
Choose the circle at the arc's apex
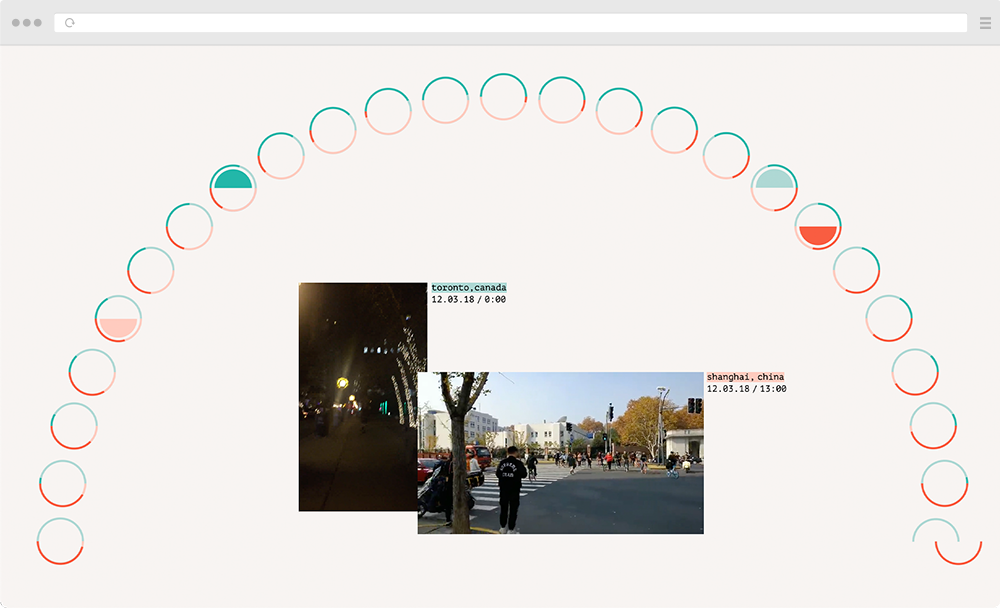tap(503, 97)
